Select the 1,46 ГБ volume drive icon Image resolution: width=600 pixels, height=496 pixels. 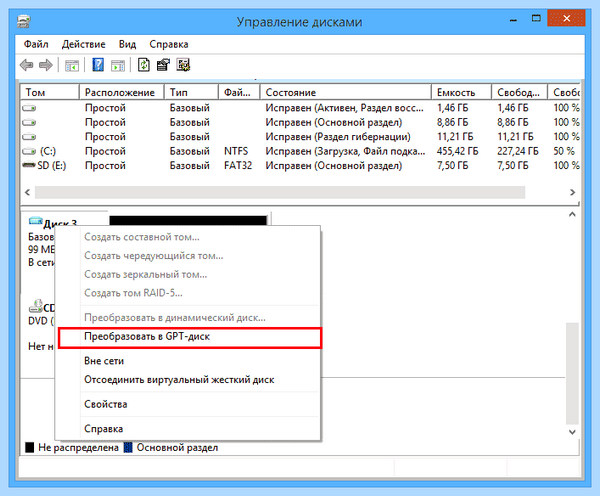coord(29,108)
